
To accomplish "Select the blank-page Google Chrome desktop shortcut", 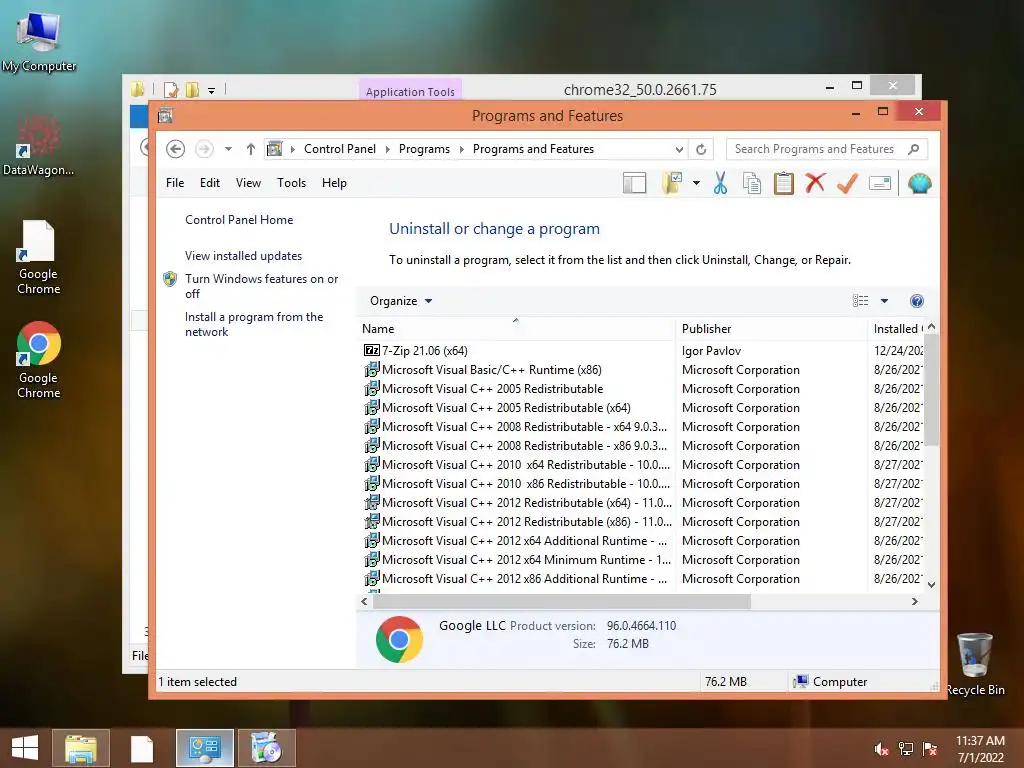I will pos(39,257).
